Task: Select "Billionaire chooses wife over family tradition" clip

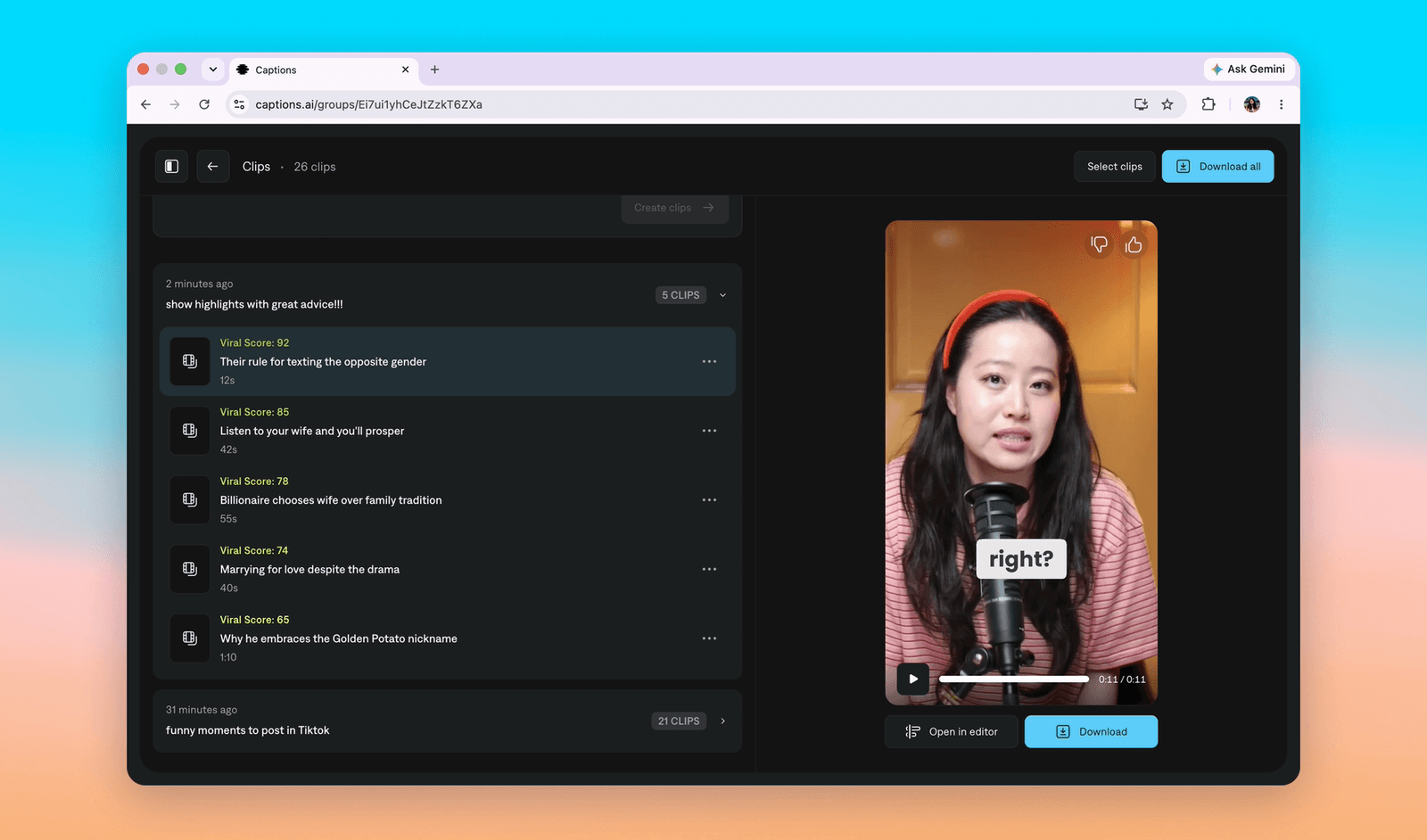Action: [x=448, y=500]
